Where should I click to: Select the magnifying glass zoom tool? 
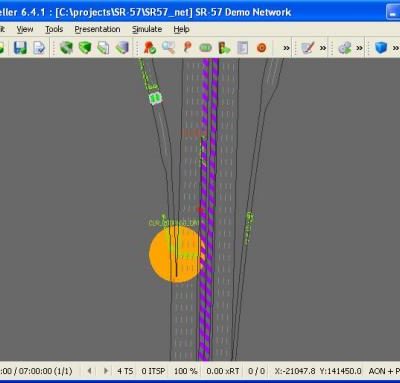(x=168, y=48)
